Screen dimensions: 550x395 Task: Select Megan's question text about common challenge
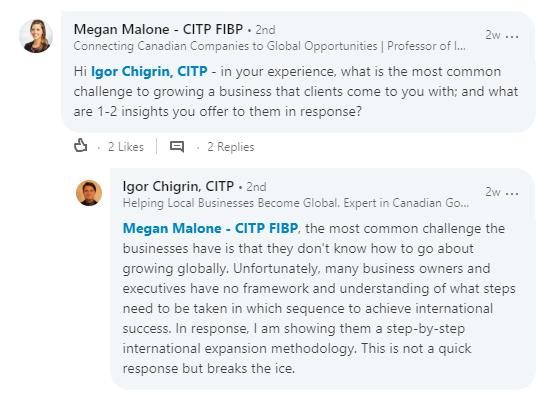click(x=296, y=92)
